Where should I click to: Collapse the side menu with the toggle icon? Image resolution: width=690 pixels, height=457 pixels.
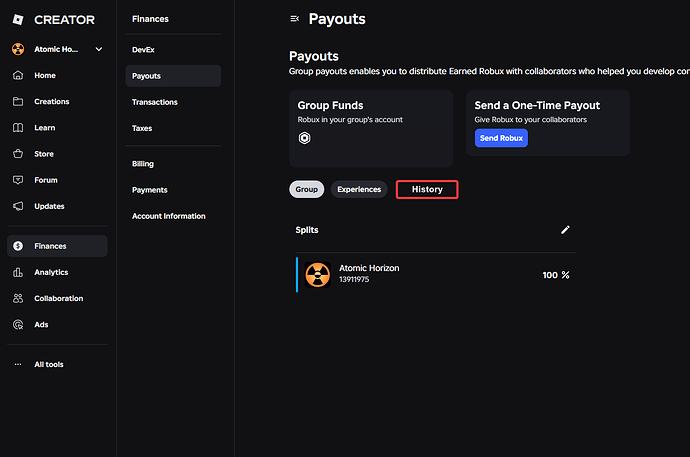[x=295, y=18]
